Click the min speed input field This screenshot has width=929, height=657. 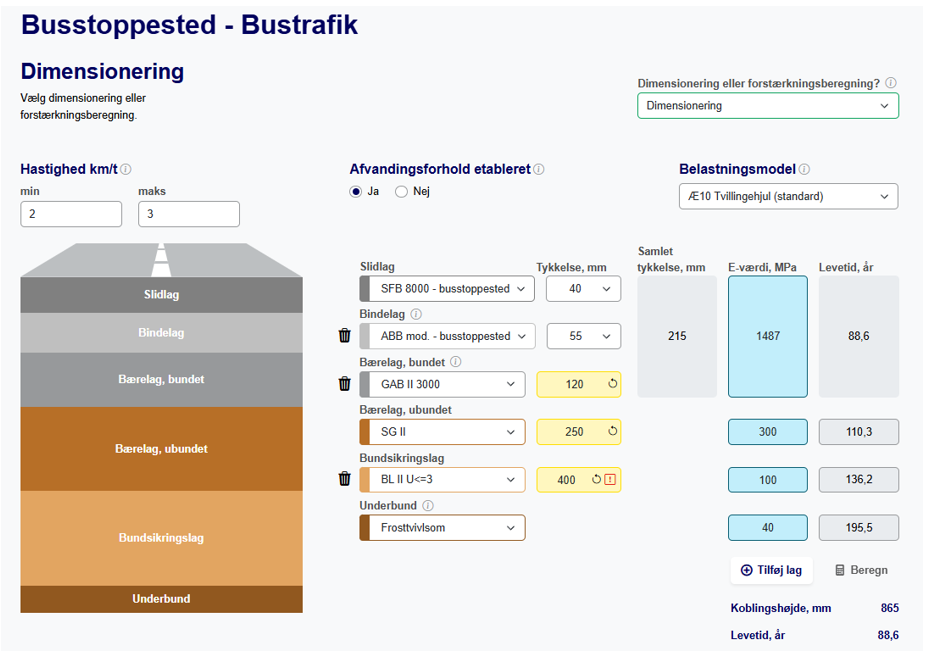tap(71, 214)
